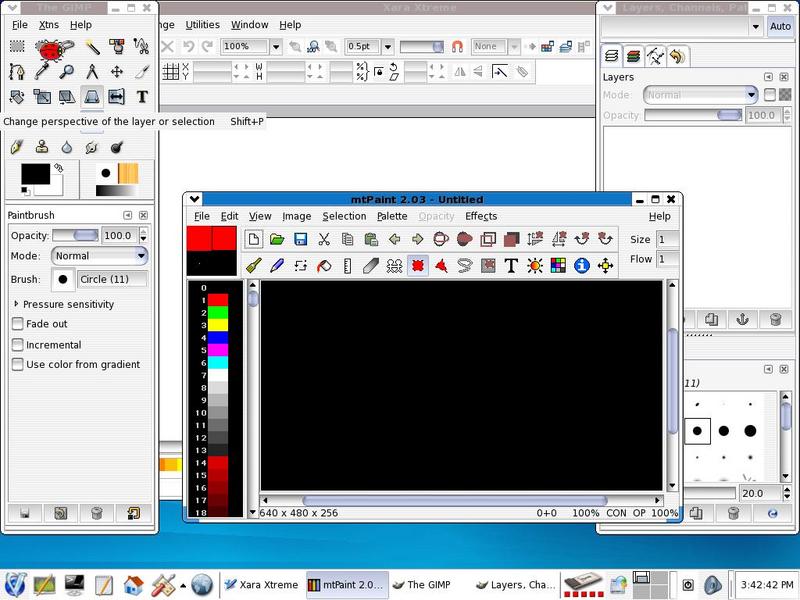Screen dimensions: 800x600
Task: Click mtPaint's open file folder icon
Action: click(x=277, y=239)
